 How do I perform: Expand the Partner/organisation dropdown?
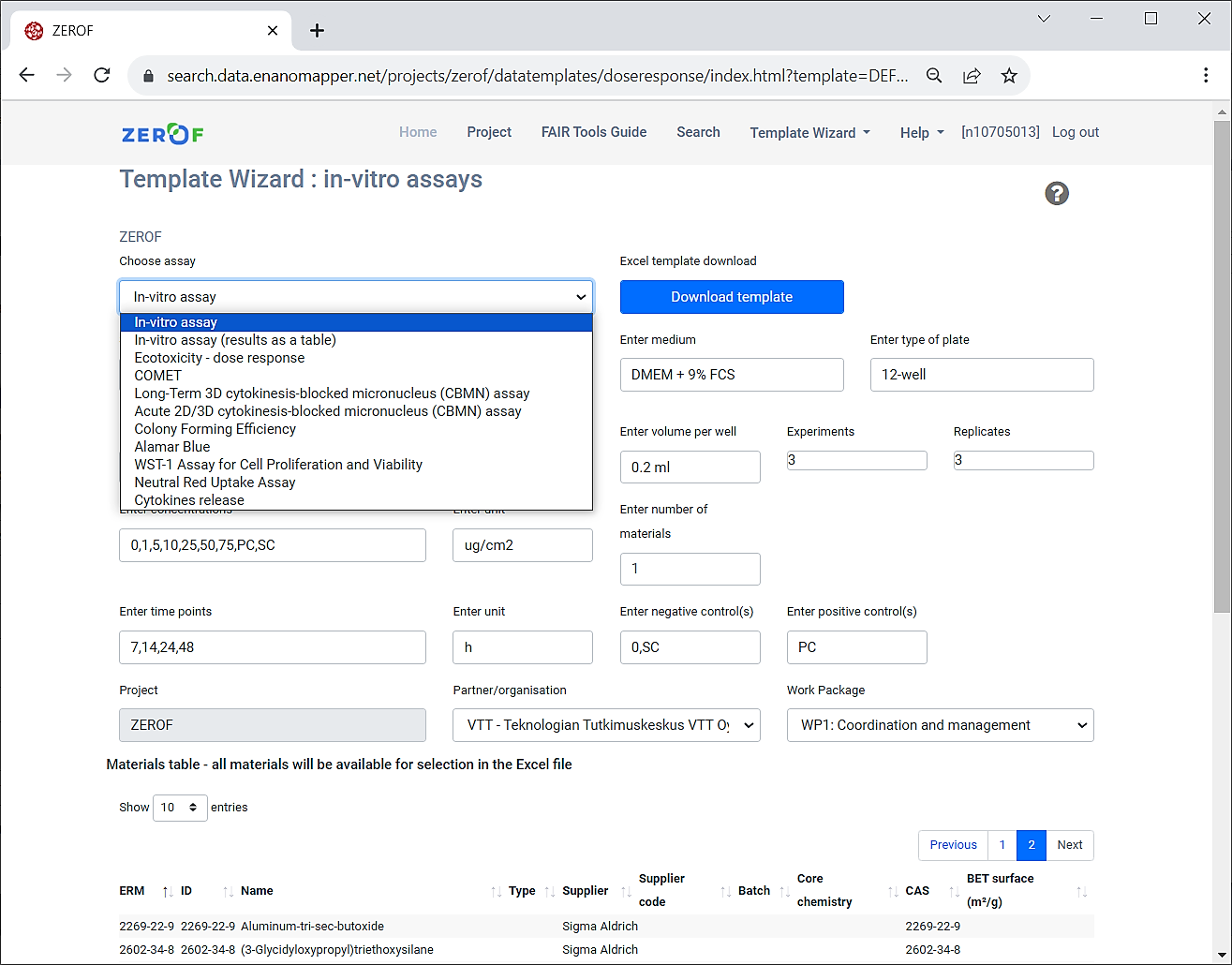click(606, 725)
